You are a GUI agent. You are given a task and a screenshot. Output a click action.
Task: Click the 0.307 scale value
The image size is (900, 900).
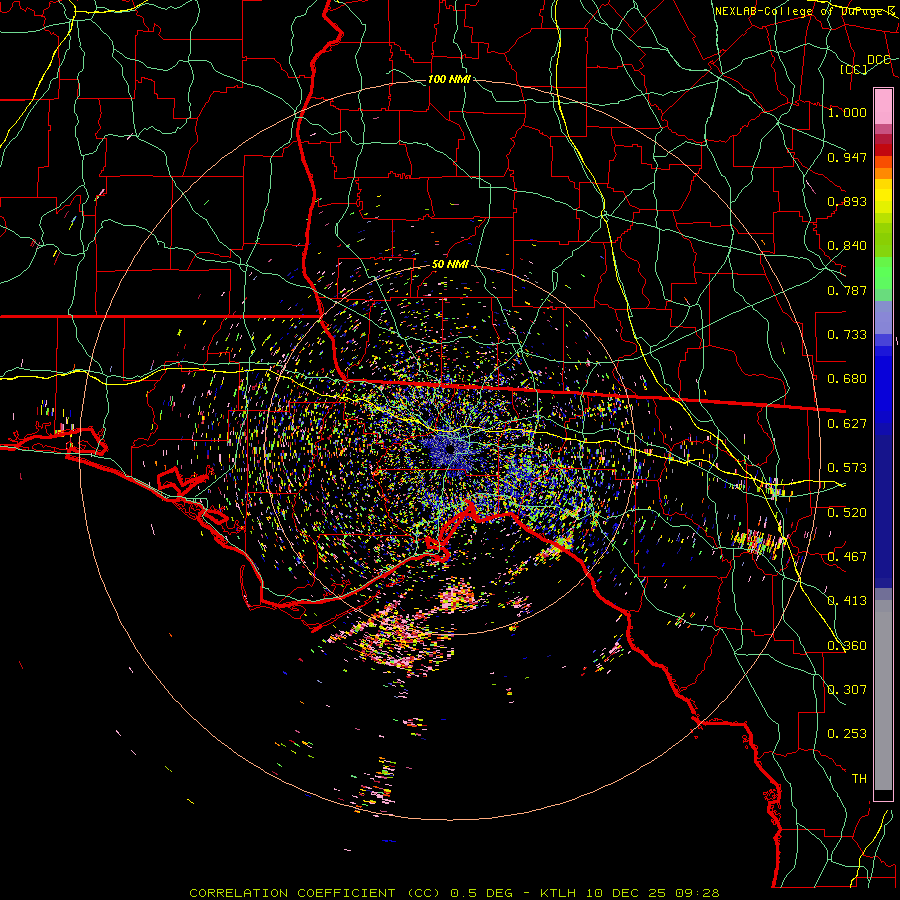[x=847, y=690]
